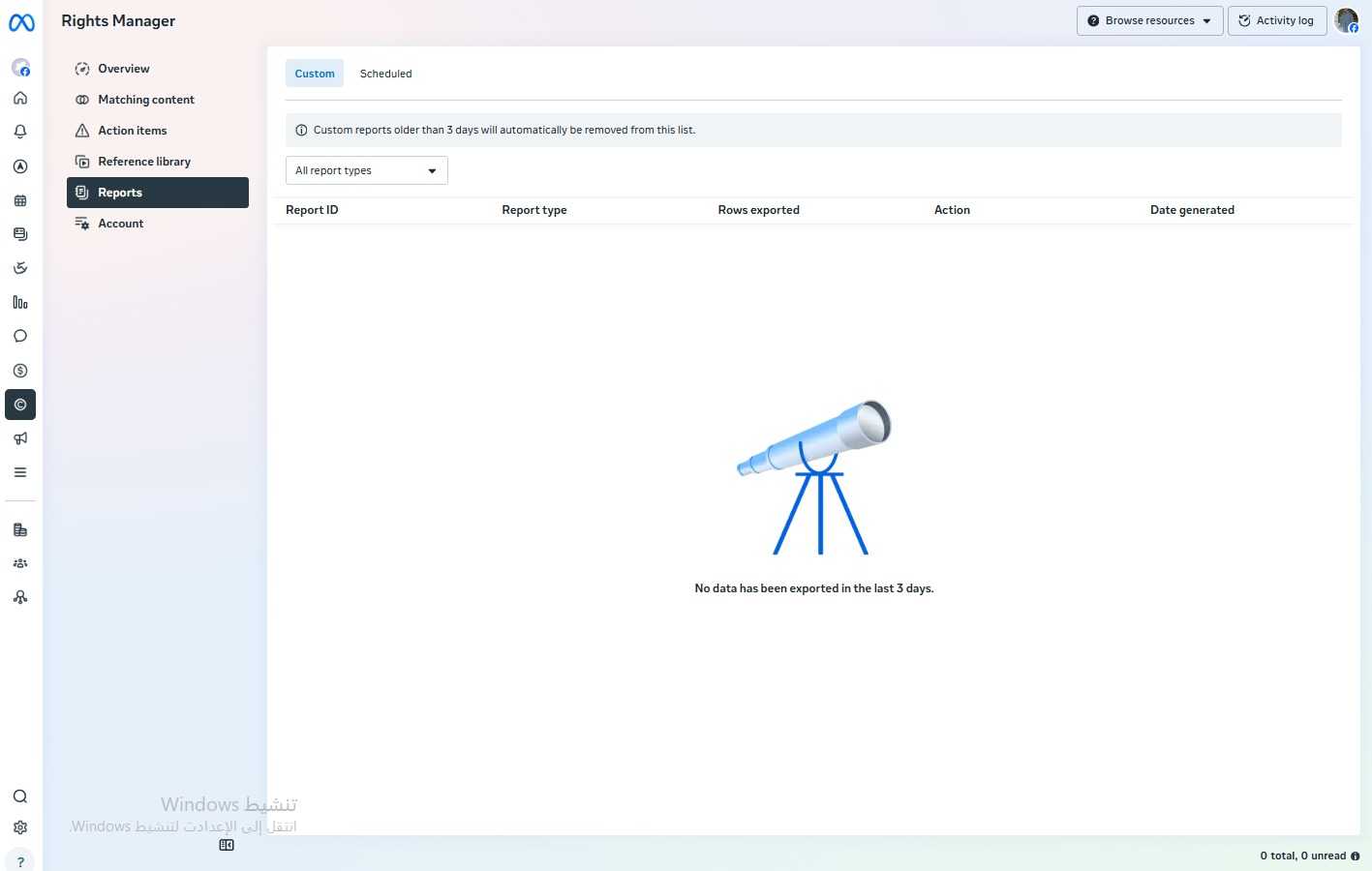Click info icon in the custom reports notice
Screen dimensions: 1372x871
coord(301,130)
